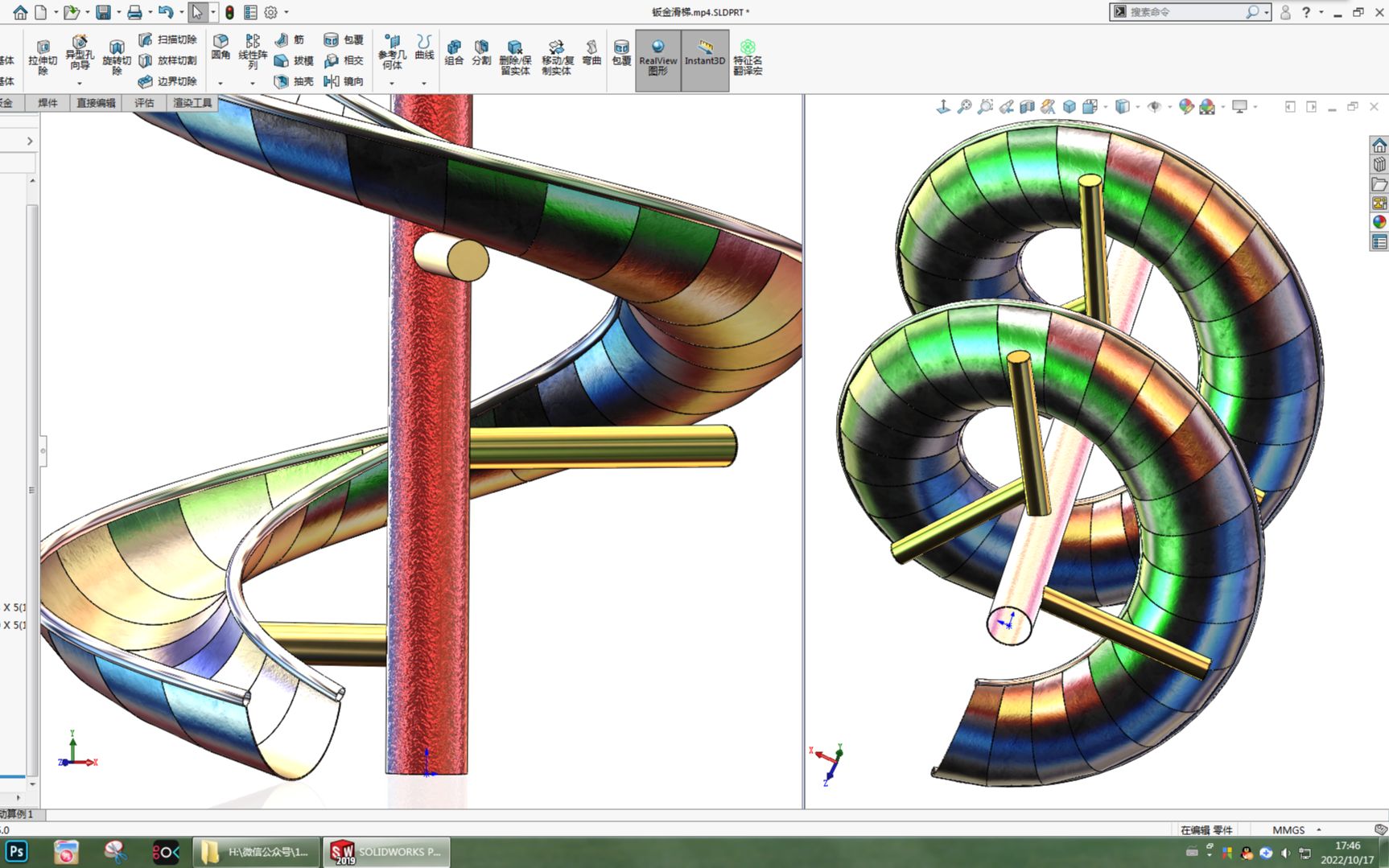
Task: Click the Flex (弯曲) tool
Action: pos(591,52)
